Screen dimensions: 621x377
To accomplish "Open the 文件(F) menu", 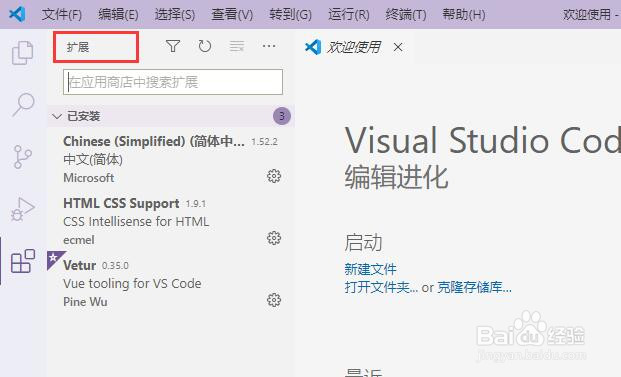I will coord(62,15).
